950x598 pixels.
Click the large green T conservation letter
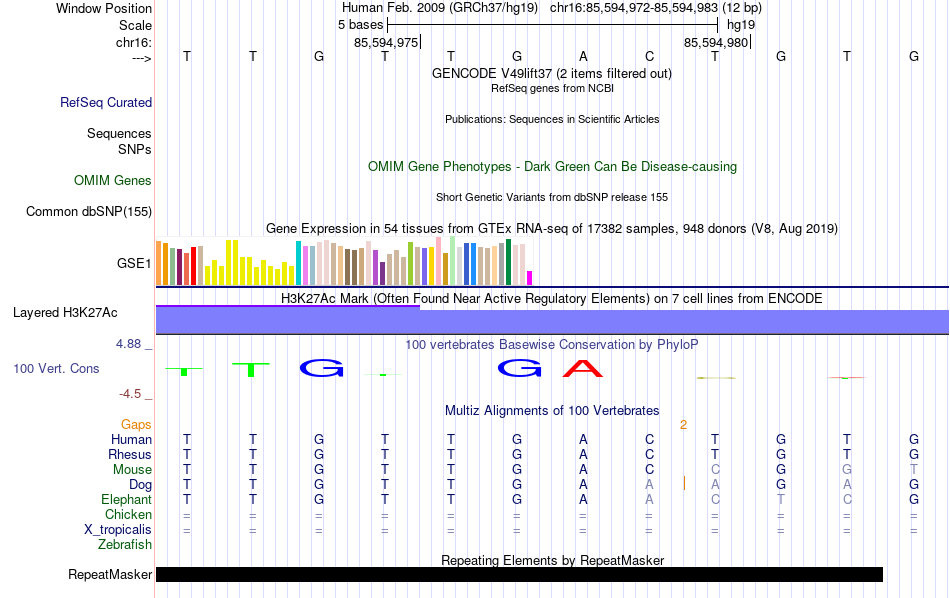251,370
